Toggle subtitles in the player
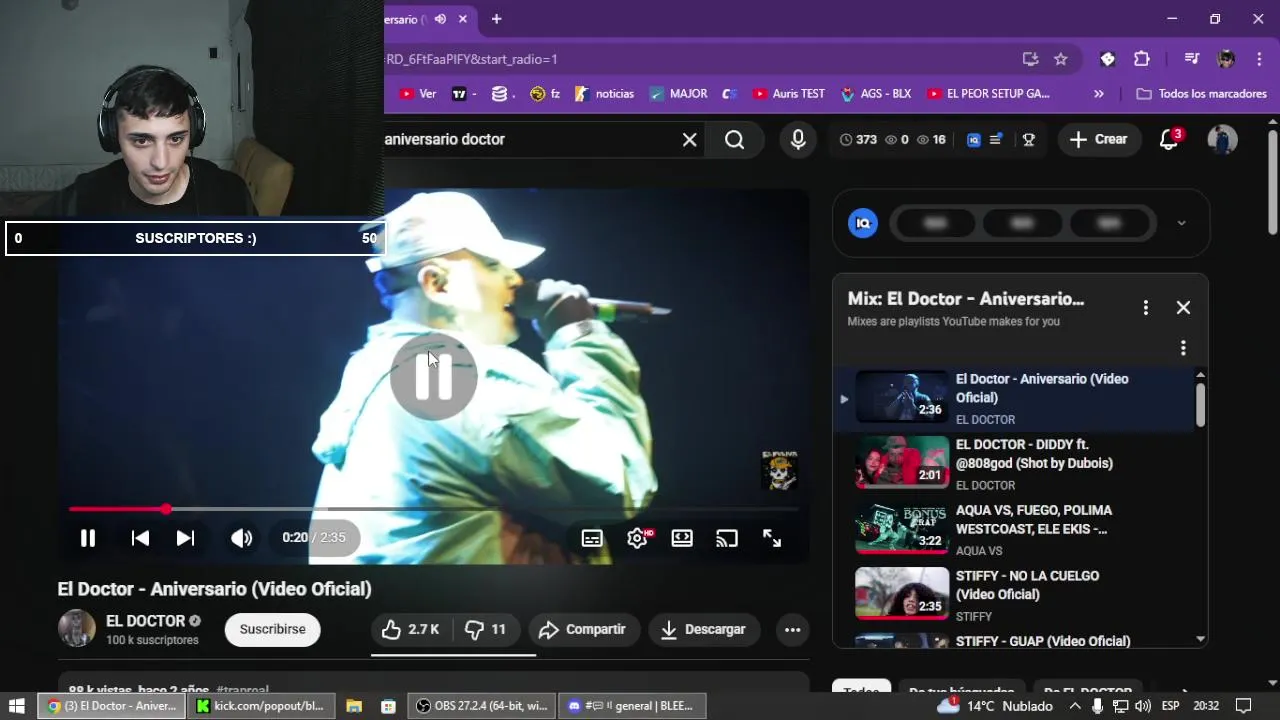Viewport: 1280px width, 720px height. 592,538
